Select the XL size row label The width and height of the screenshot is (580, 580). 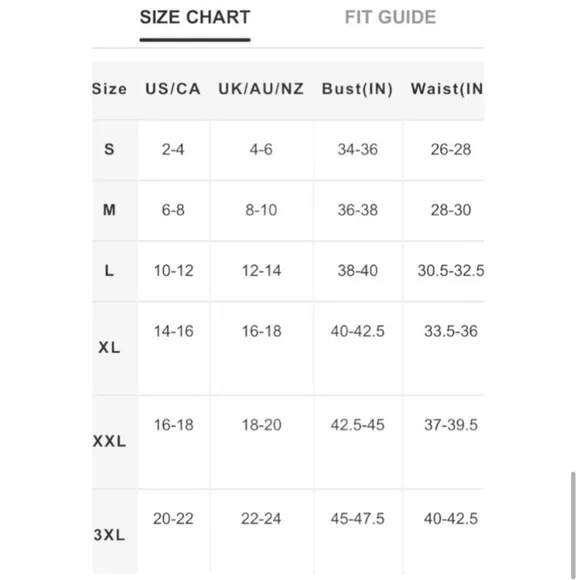click(x=109, y=348)
